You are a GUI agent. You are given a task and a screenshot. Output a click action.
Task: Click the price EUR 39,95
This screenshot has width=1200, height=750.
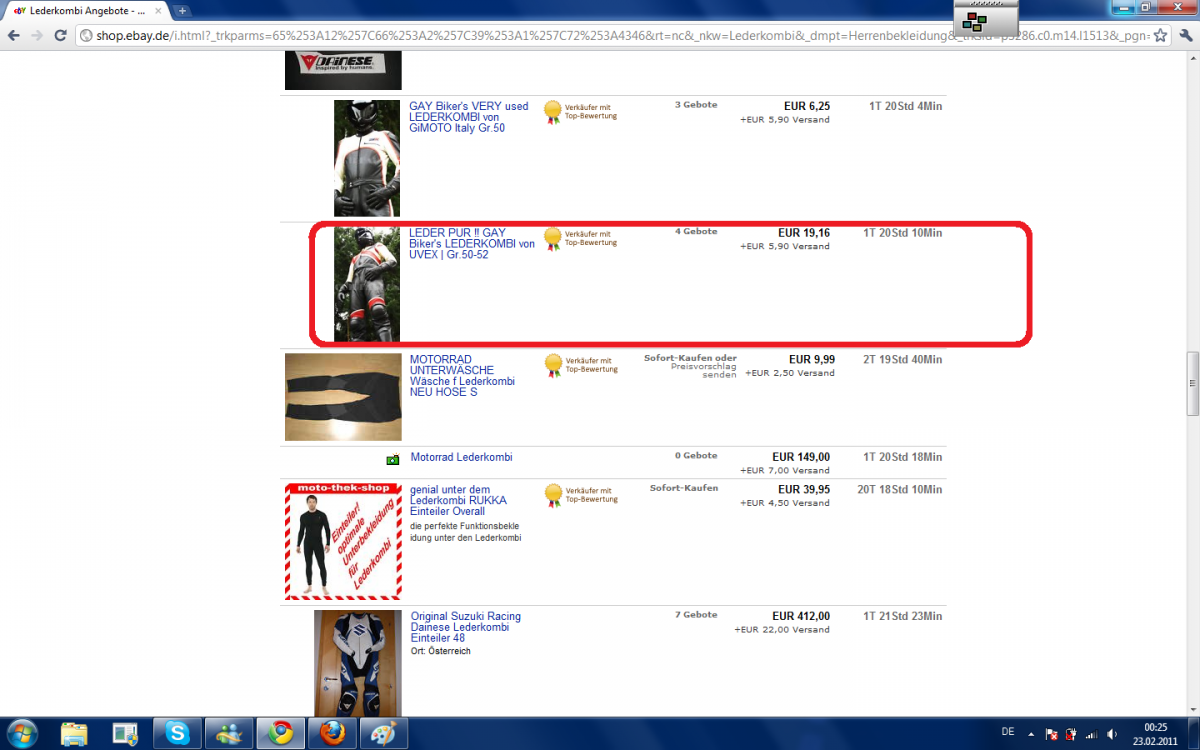point(804,490)
